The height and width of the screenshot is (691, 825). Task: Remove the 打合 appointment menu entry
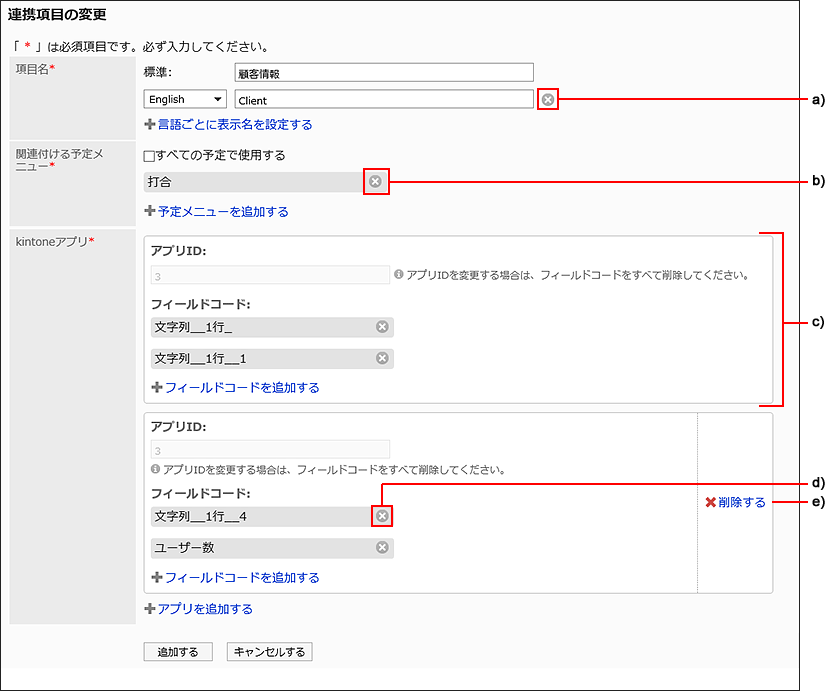(x=375, y=182)
